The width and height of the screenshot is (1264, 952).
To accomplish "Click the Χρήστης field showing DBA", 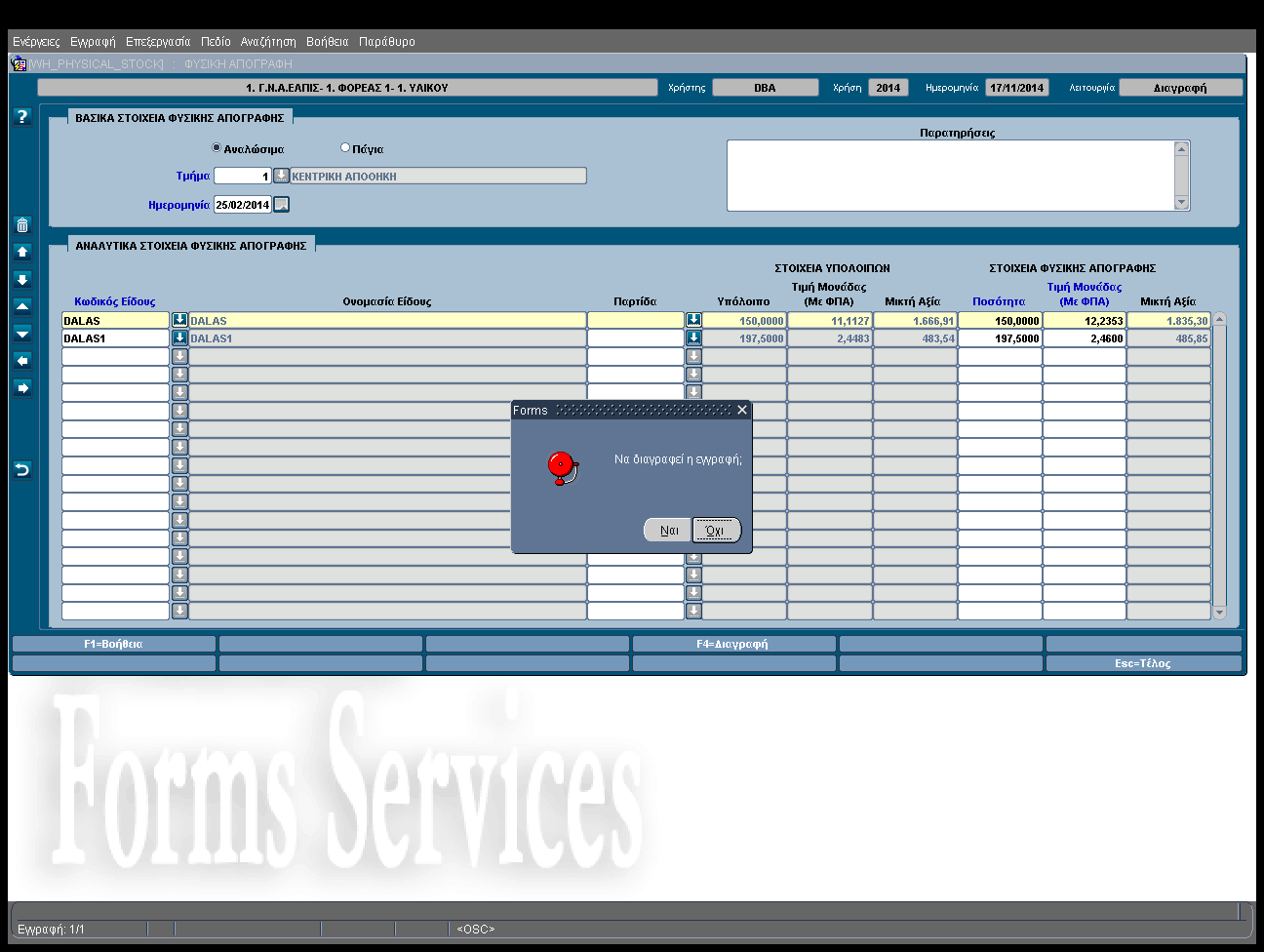I will [765, 88].
